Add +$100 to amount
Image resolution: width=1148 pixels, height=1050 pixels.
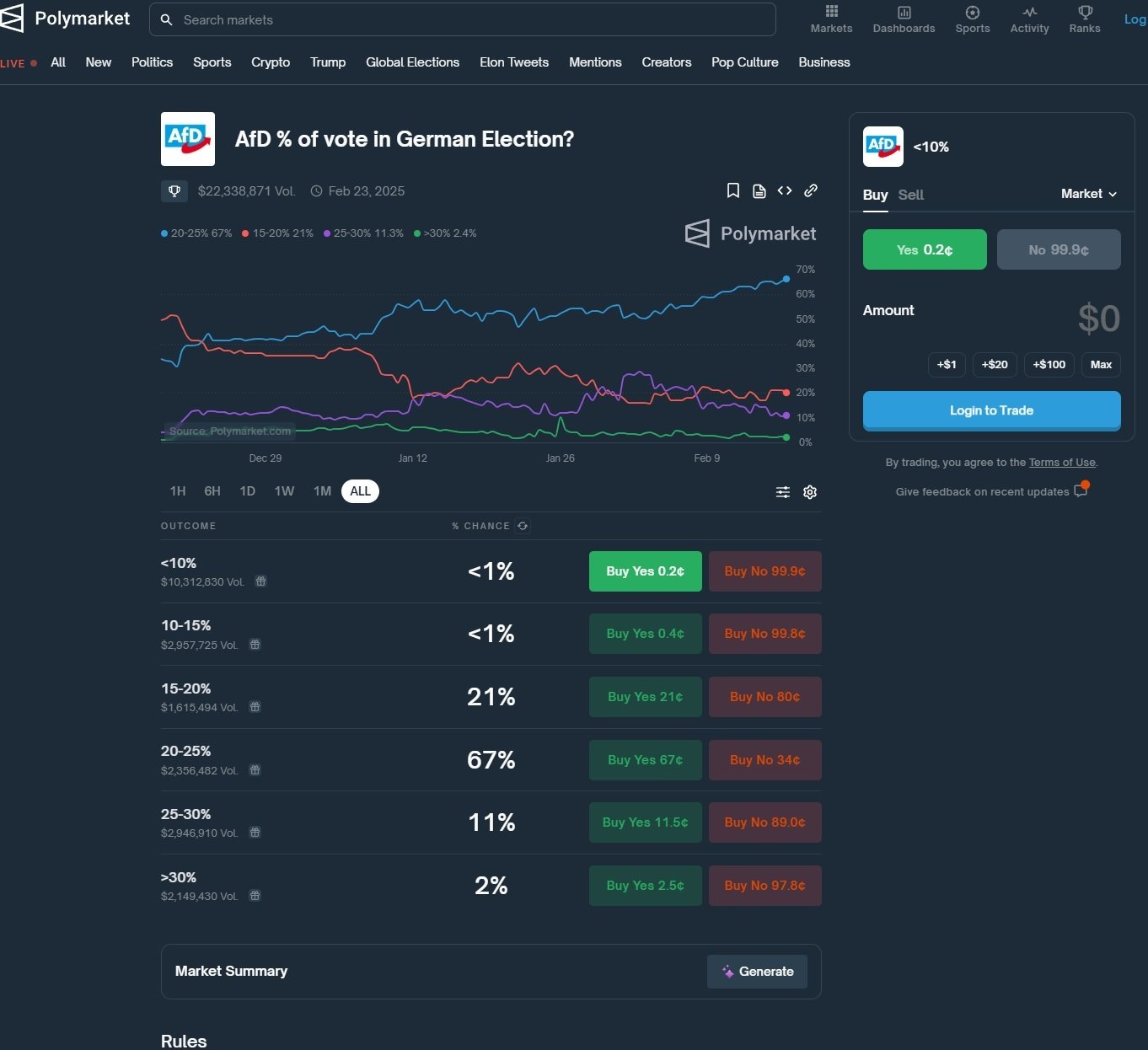click(x=1049, y=364)
